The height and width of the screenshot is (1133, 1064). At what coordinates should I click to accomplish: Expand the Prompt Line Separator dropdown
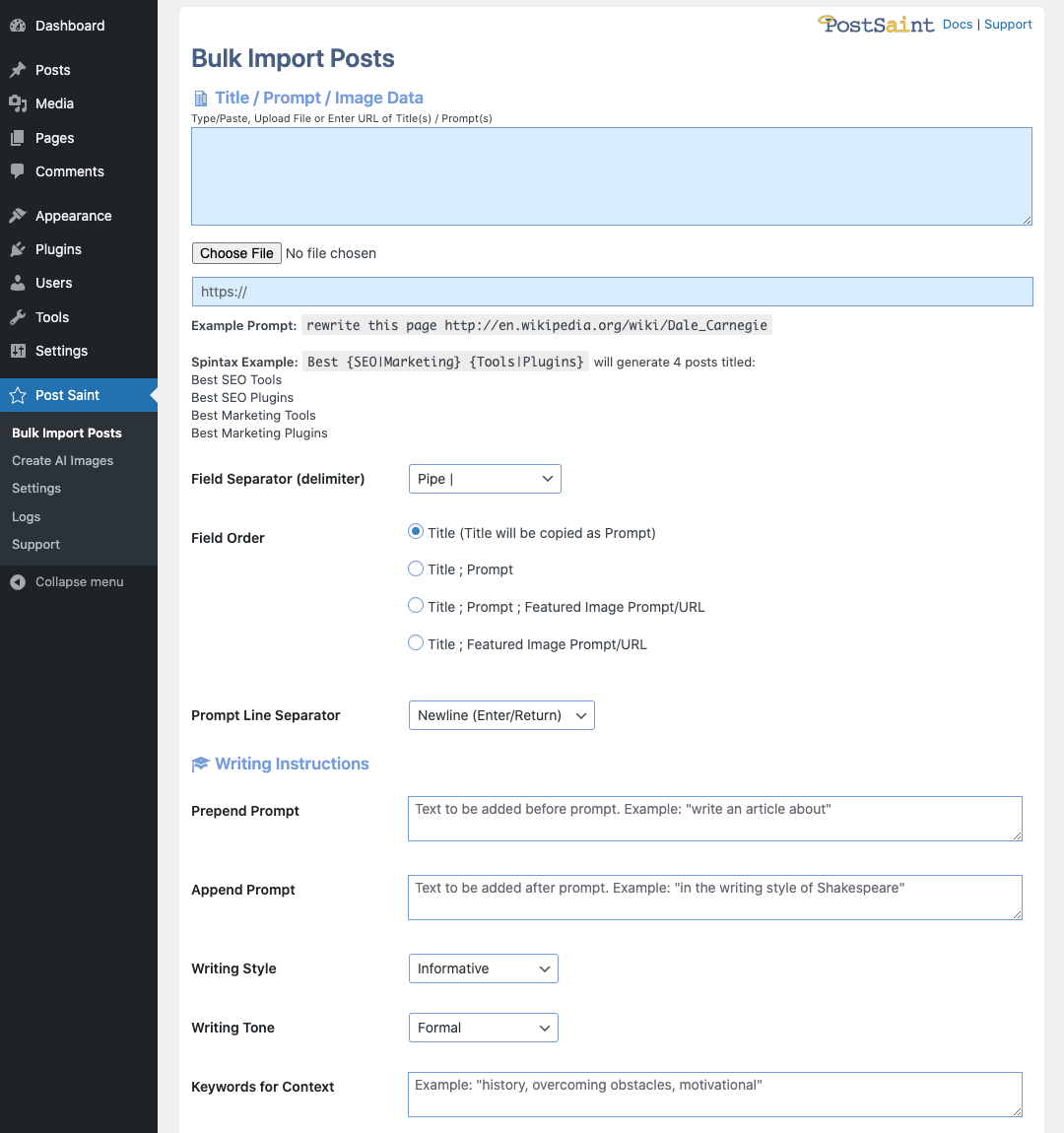pos(501,715)
